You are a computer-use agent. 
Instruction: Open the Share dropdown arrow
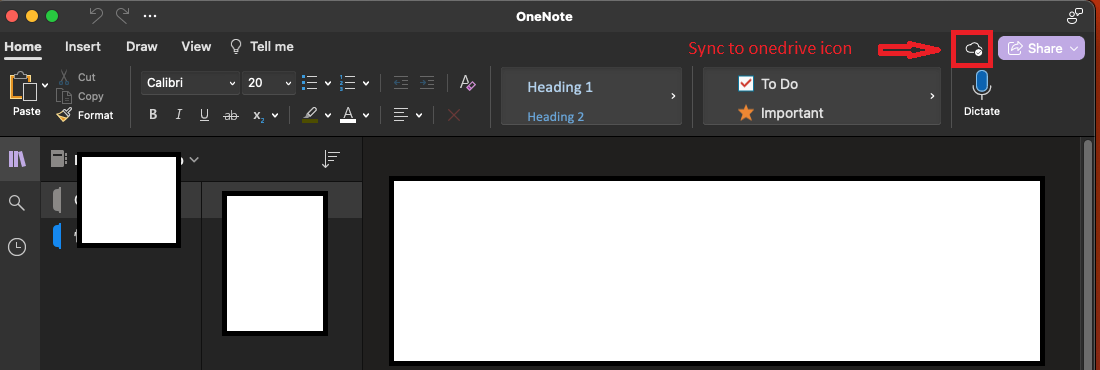coord(1075,48)
